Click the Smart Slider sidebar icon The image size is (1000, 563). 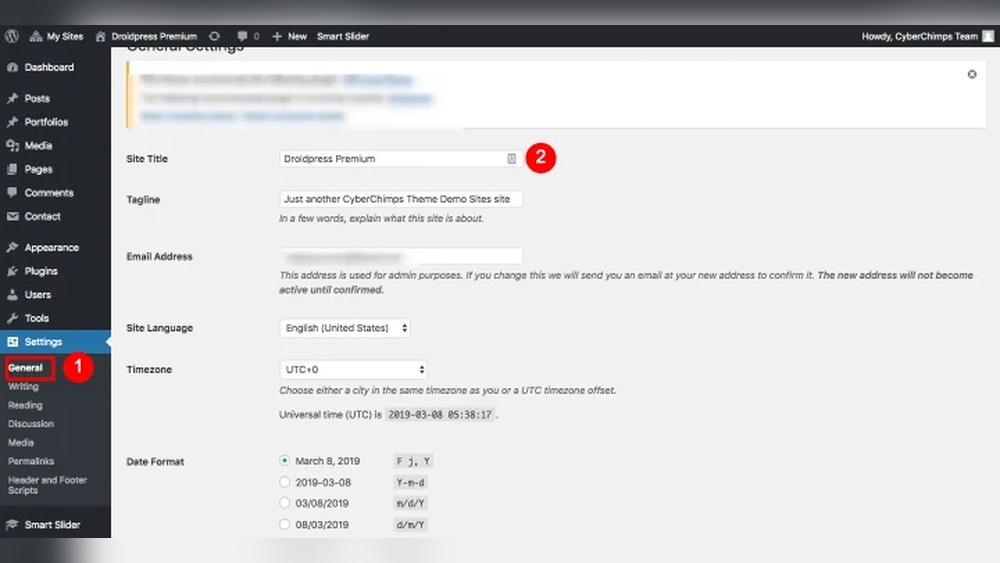[x=12, y=525]
